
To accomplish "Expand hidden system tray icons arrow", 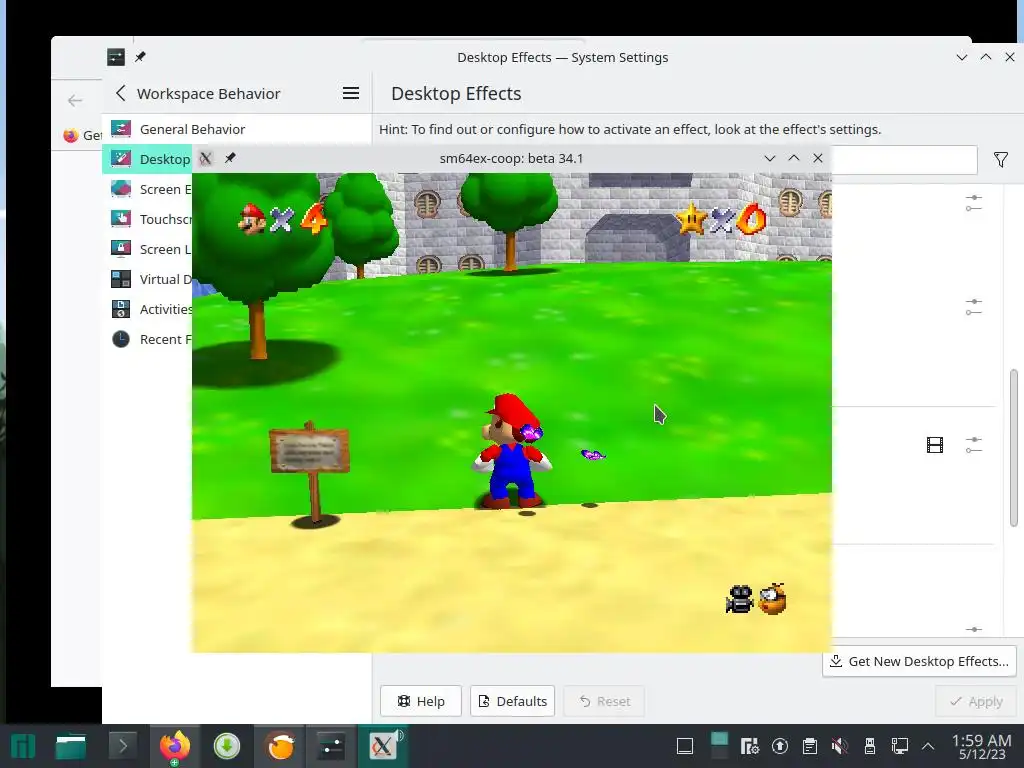I will coord(928,746).
